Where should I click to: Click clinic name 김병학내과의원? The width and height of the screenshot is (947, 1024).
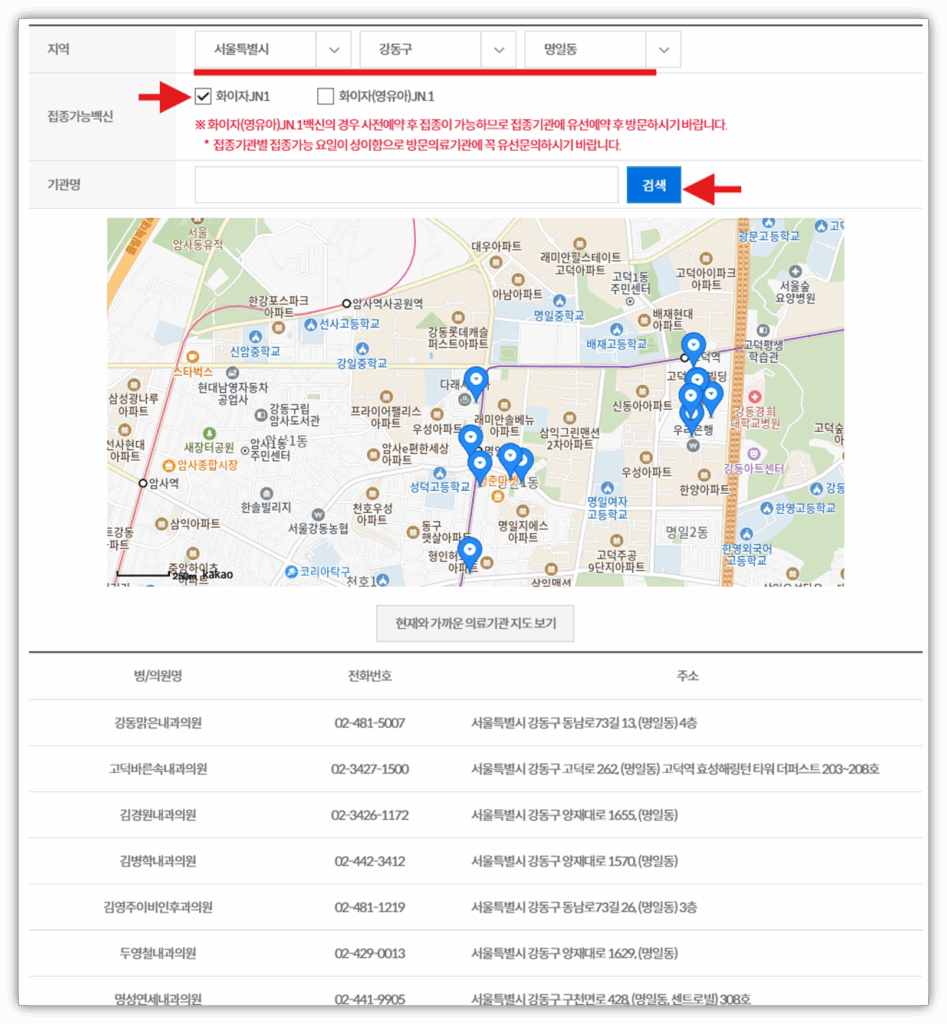coord(158,861)
